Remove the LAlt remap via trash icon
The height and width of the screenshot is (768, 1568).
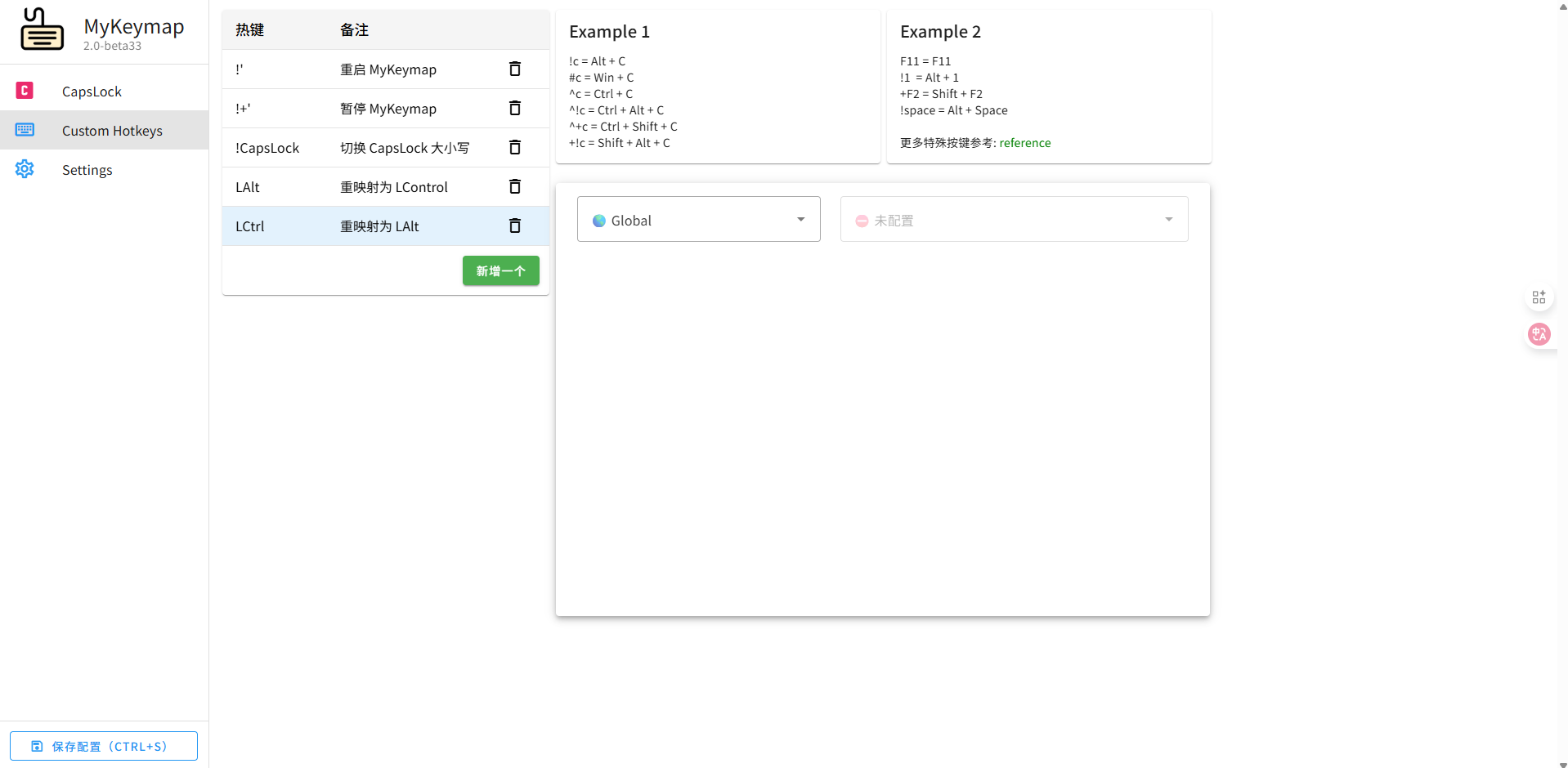[514, 187]
